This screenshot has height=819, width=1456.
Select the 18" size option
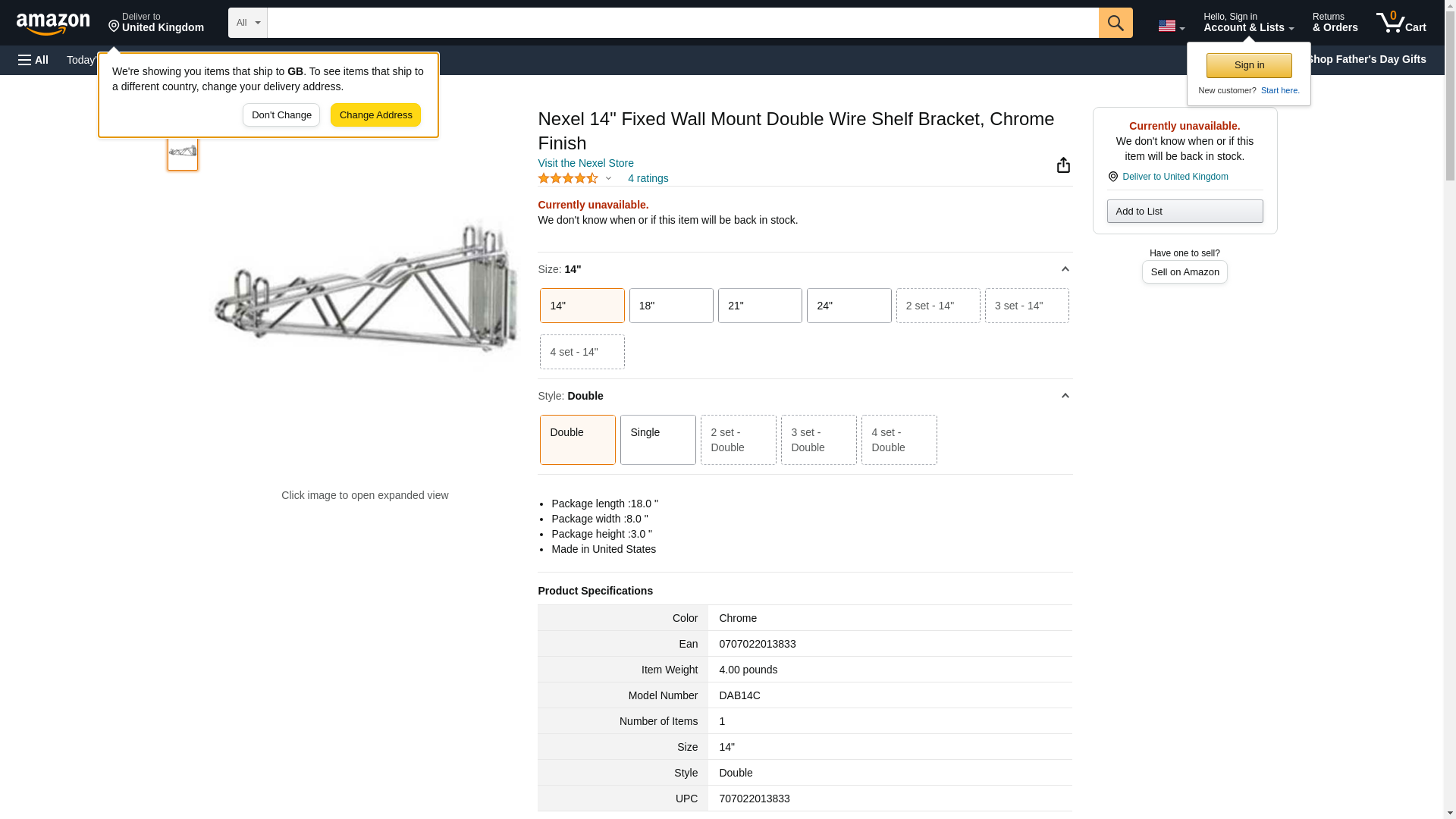tap(670, 306)
